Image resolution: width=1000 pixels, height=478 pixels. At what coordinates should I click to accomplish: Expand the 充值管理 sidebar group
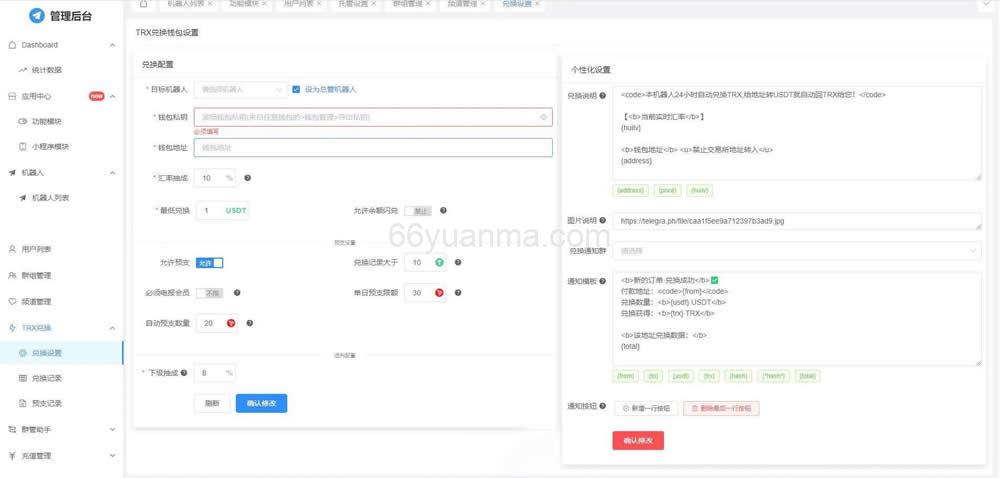[113, 456]
